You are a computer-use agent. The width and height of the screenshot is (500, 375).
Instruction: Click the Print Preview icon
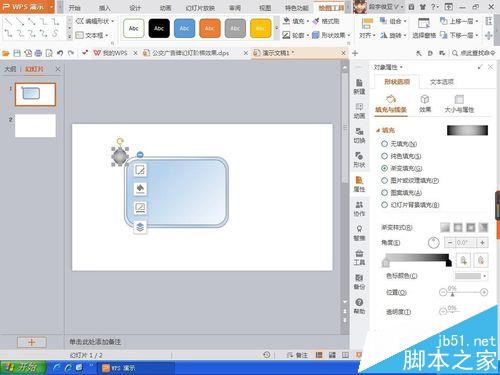(49, 53)
